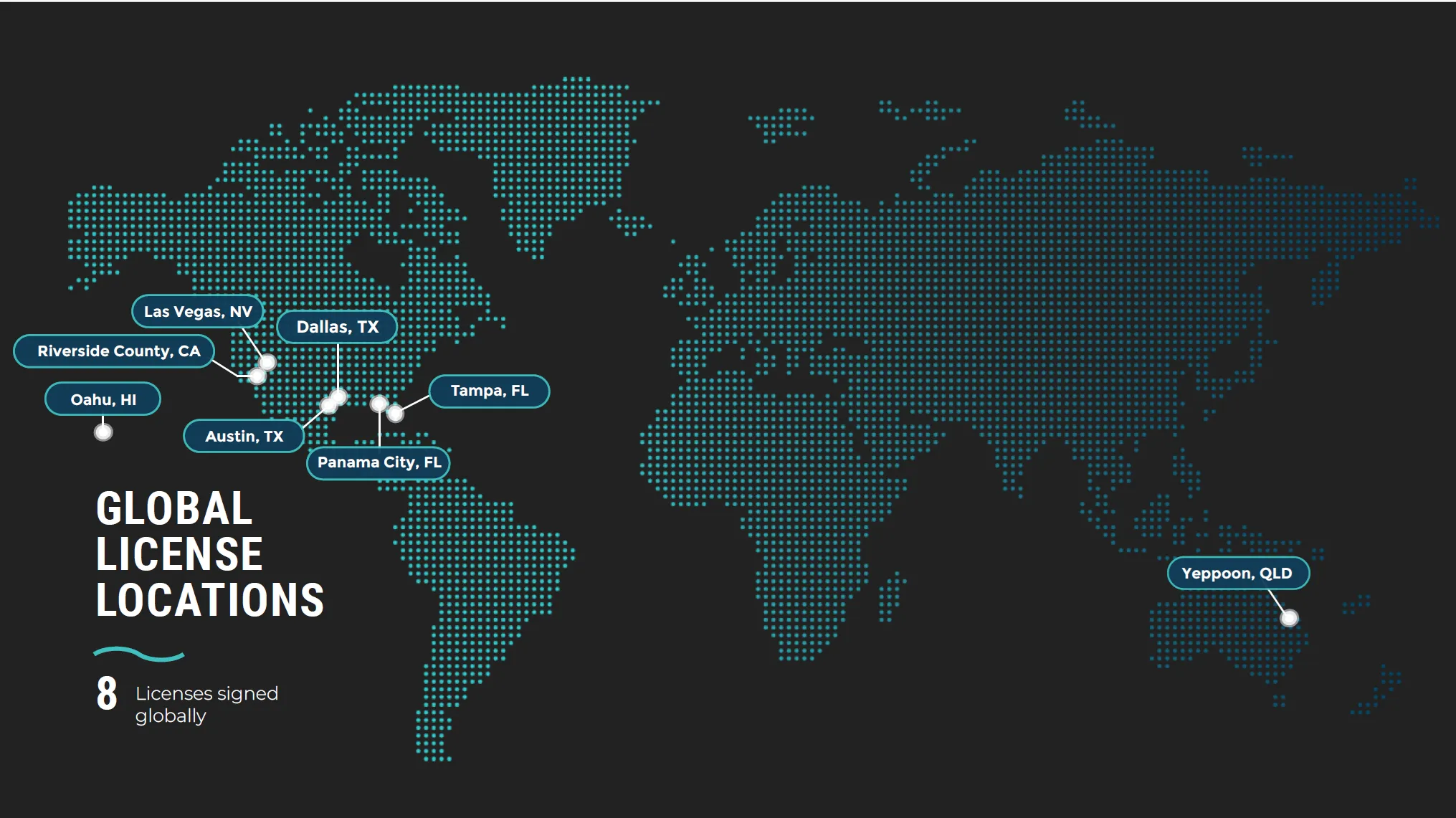Click the Oahu map pin marker

point(103,432)
